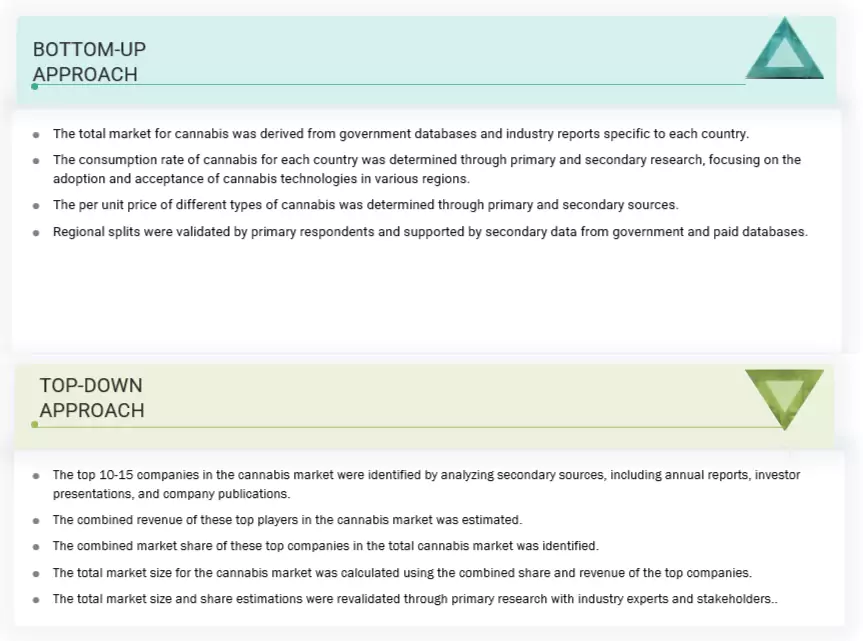Select the "TOP-DOWN APPROACH" heading
Image resolution: width=863 pixels, height=641 pixels.
pyautogui.click(x=91, y=397)
